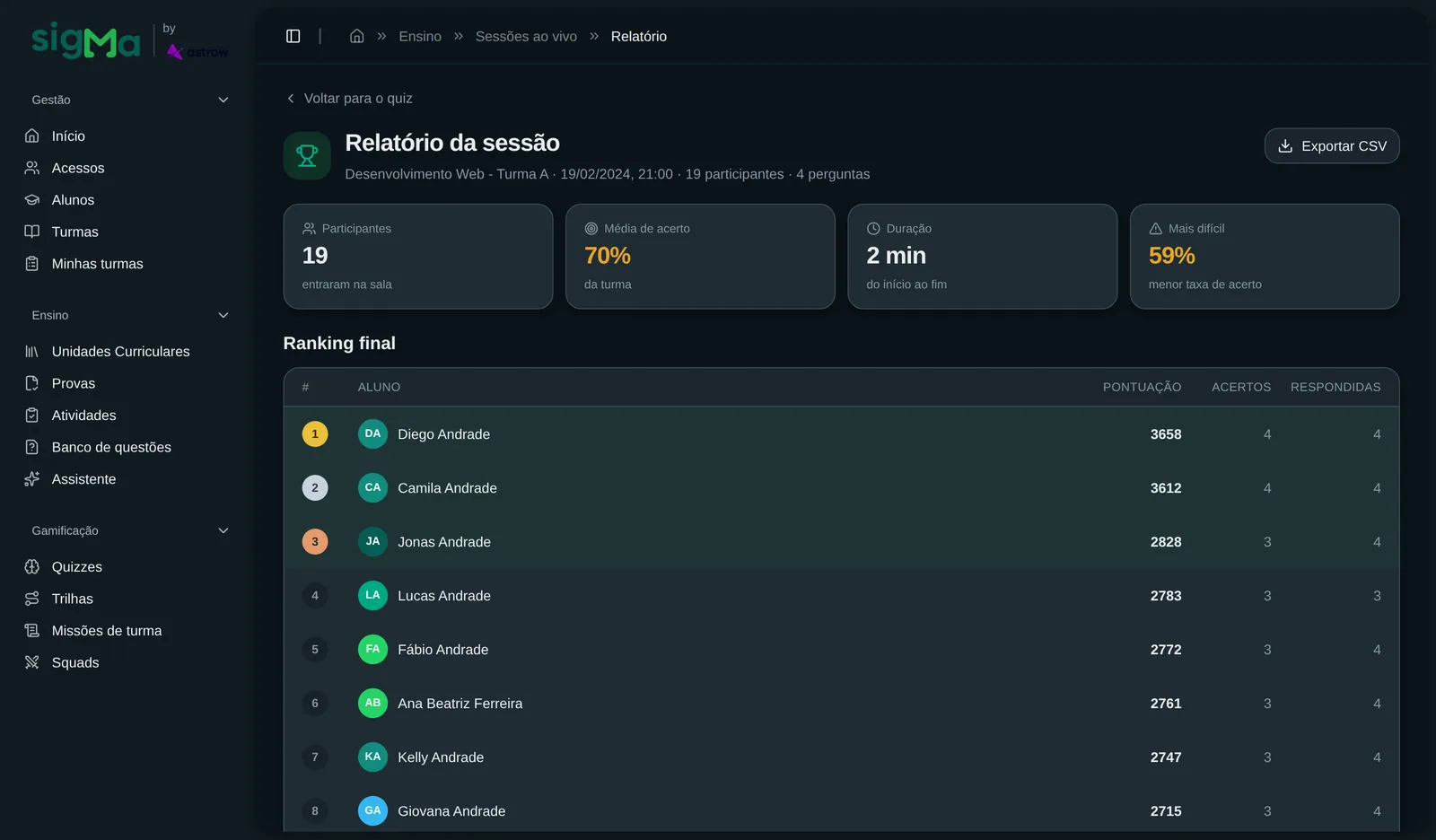Viewport: 1436px width, 840px height.
Task: Click the DA avatar of Diego Andrade
Action: pos(372,433)
